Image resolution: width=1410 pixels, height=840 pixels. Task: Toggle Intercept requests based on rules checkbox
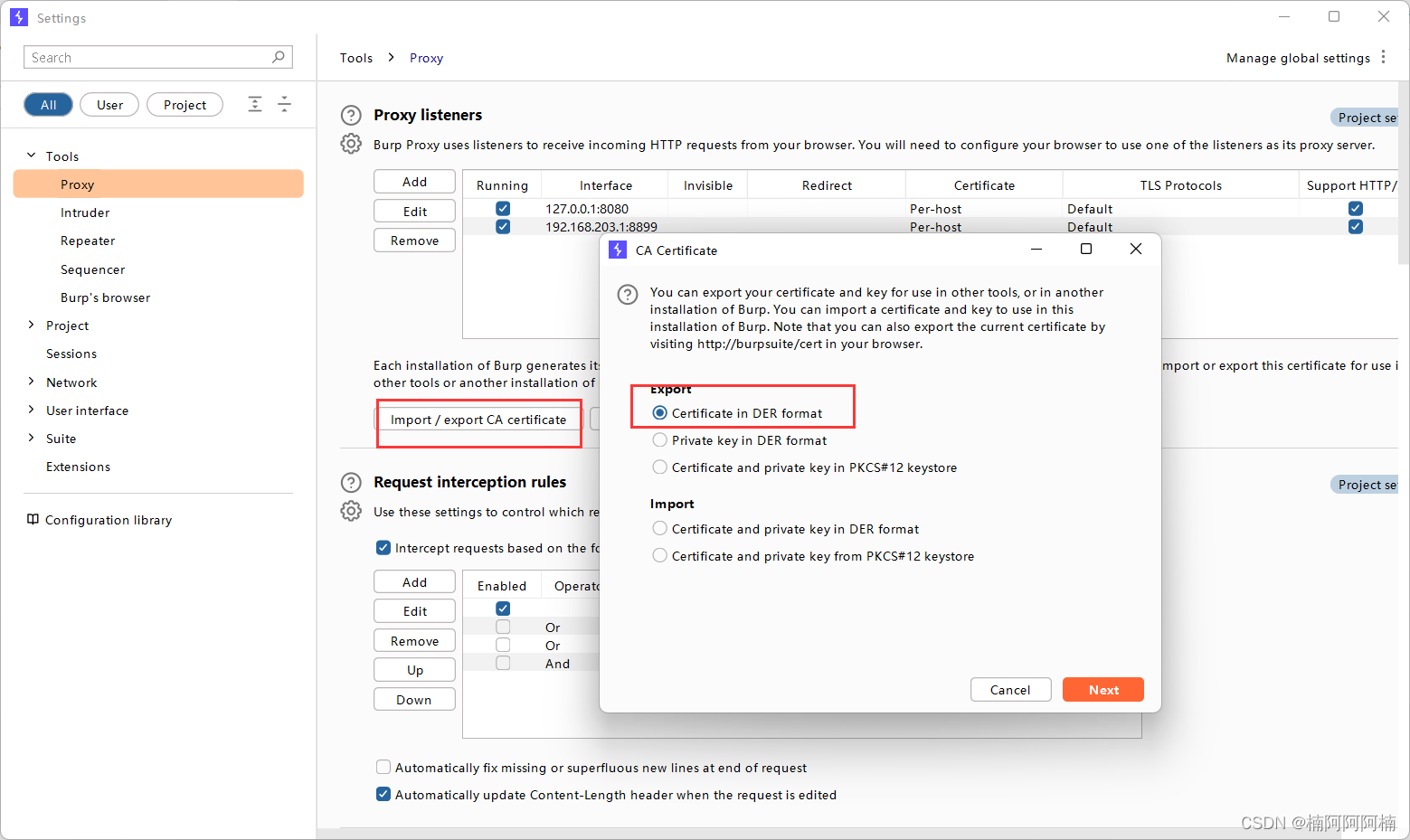383,548
